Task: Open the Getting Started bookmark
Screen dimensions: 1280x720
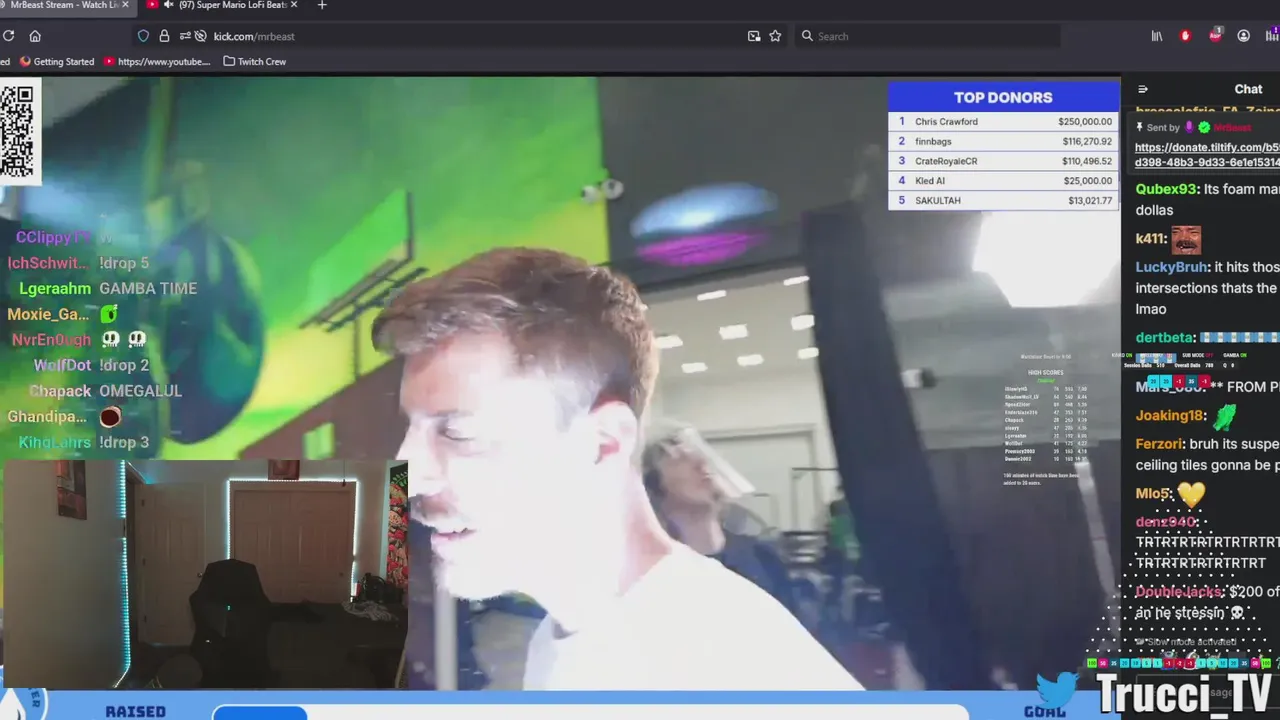Action: point(58,62)
